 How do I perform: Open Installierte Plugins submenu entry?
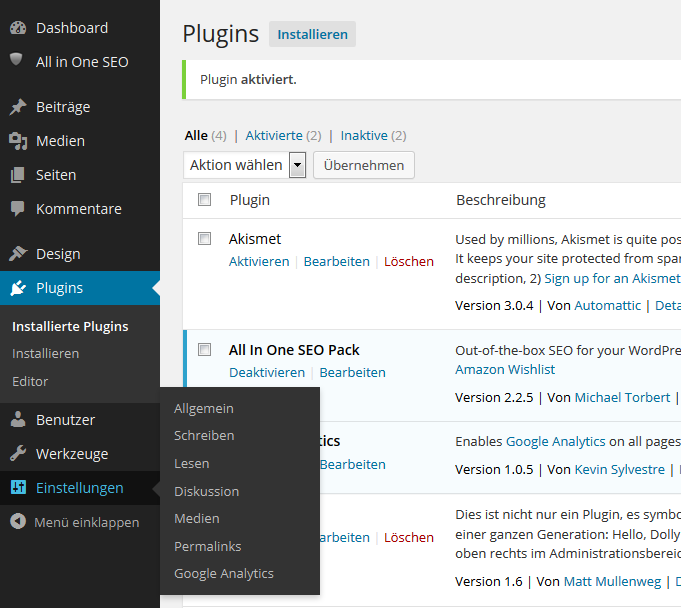pyautogui.click(x=70, y=327)
